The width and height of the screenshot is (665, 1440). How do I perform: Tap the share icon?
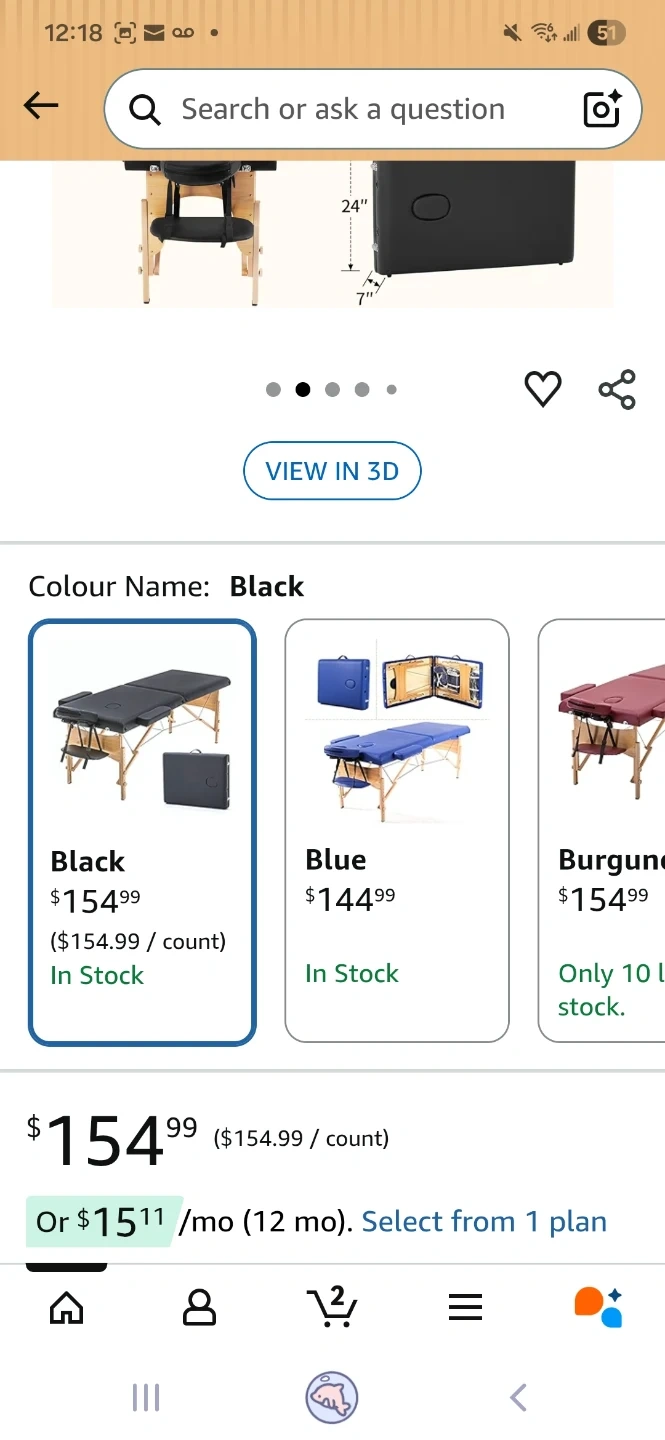(617, 389)
